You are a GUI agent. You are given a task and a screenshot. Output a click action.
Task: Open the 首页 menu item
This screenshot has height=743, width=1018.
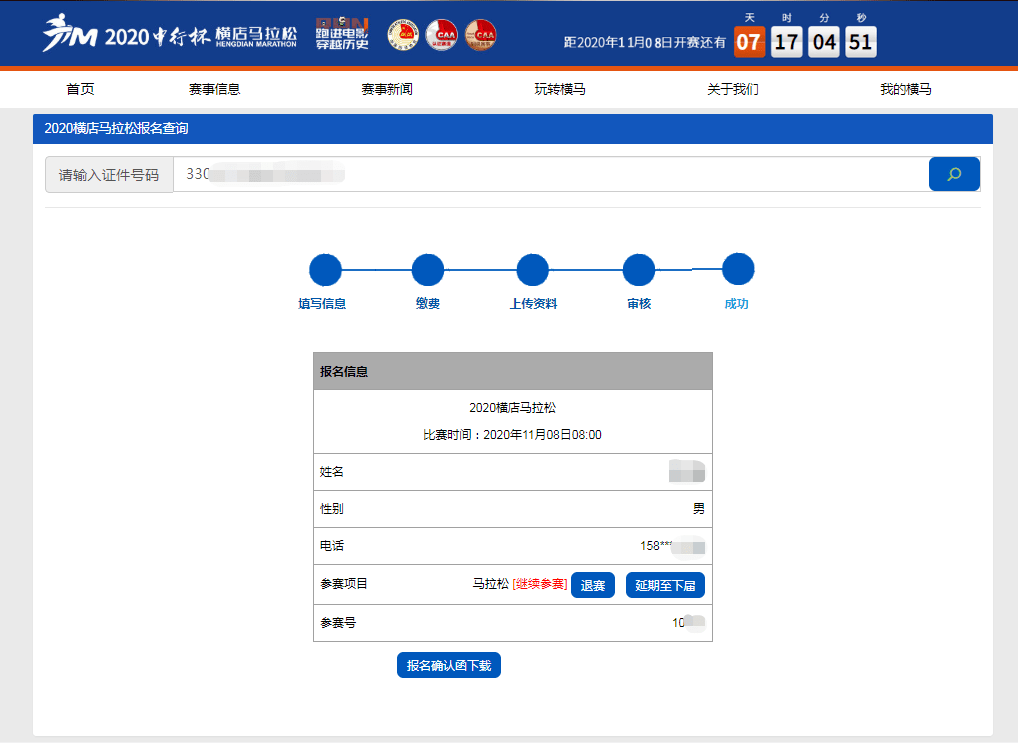click(x=81, y=89)
